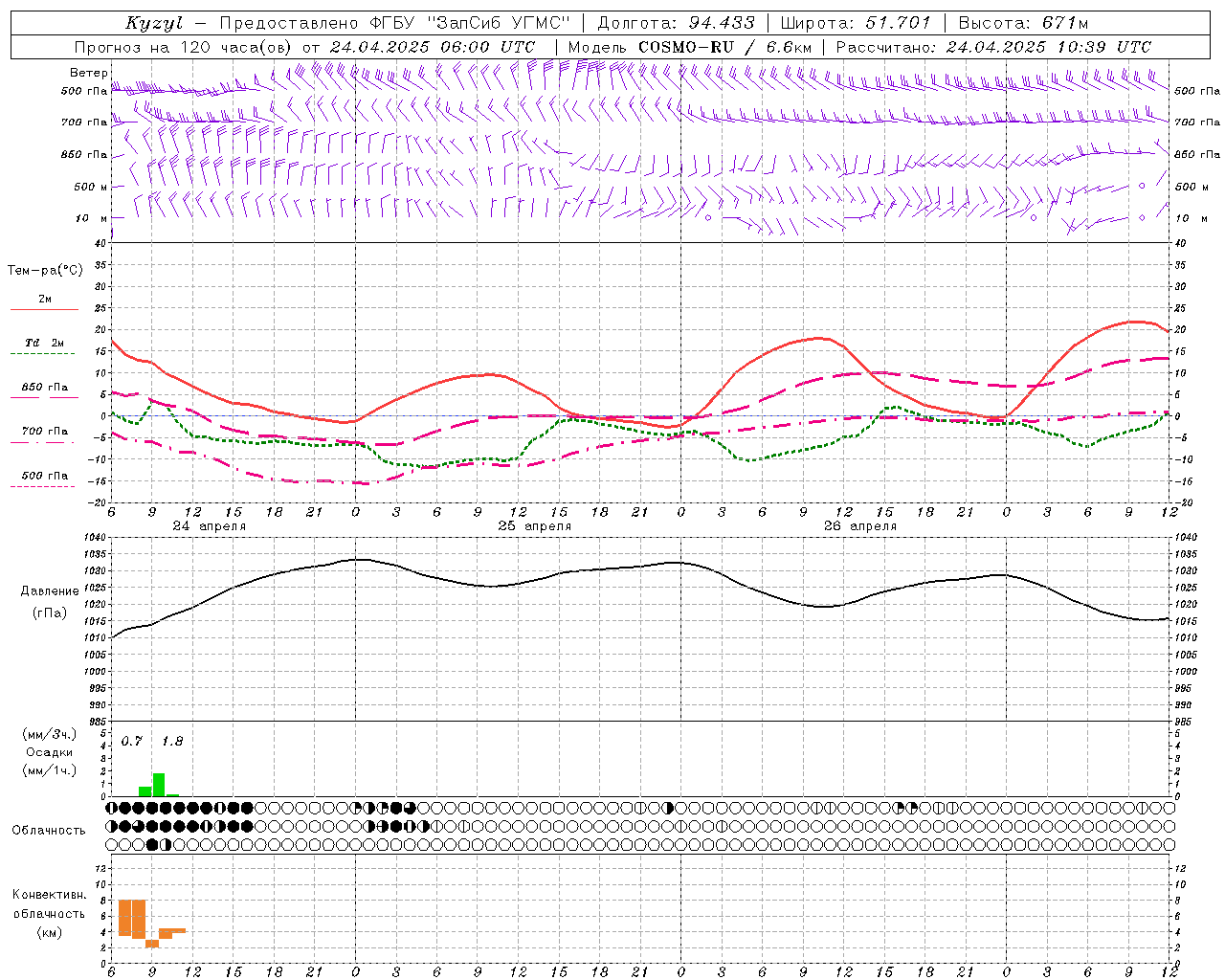The height and width of the screenshot is (980, 1225).
Task: Click the "Долгота: 94.433" longitude value
Action: 677,23
